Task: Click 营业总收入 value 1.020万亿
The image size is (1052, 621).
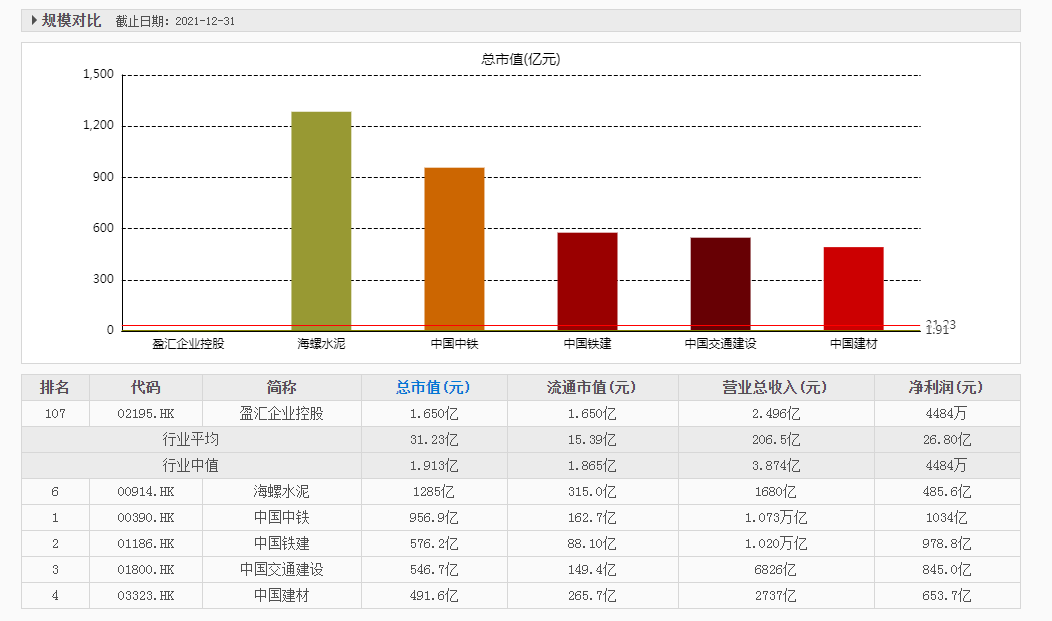Action: [776, 544]
